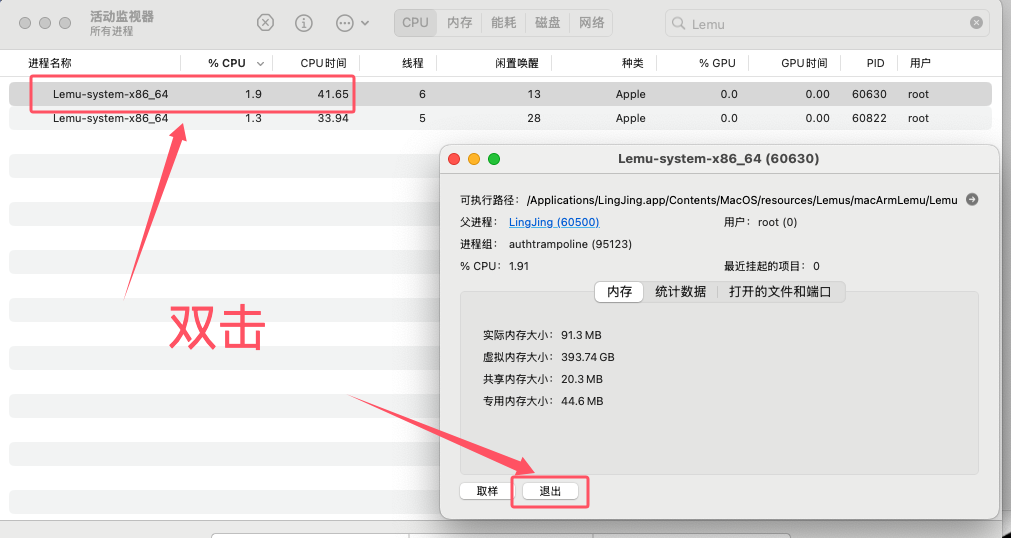The width and height of the screenshot is (1011, 538).
Task: Open the process info (i) toolbar icon
Action: [304, 23]
